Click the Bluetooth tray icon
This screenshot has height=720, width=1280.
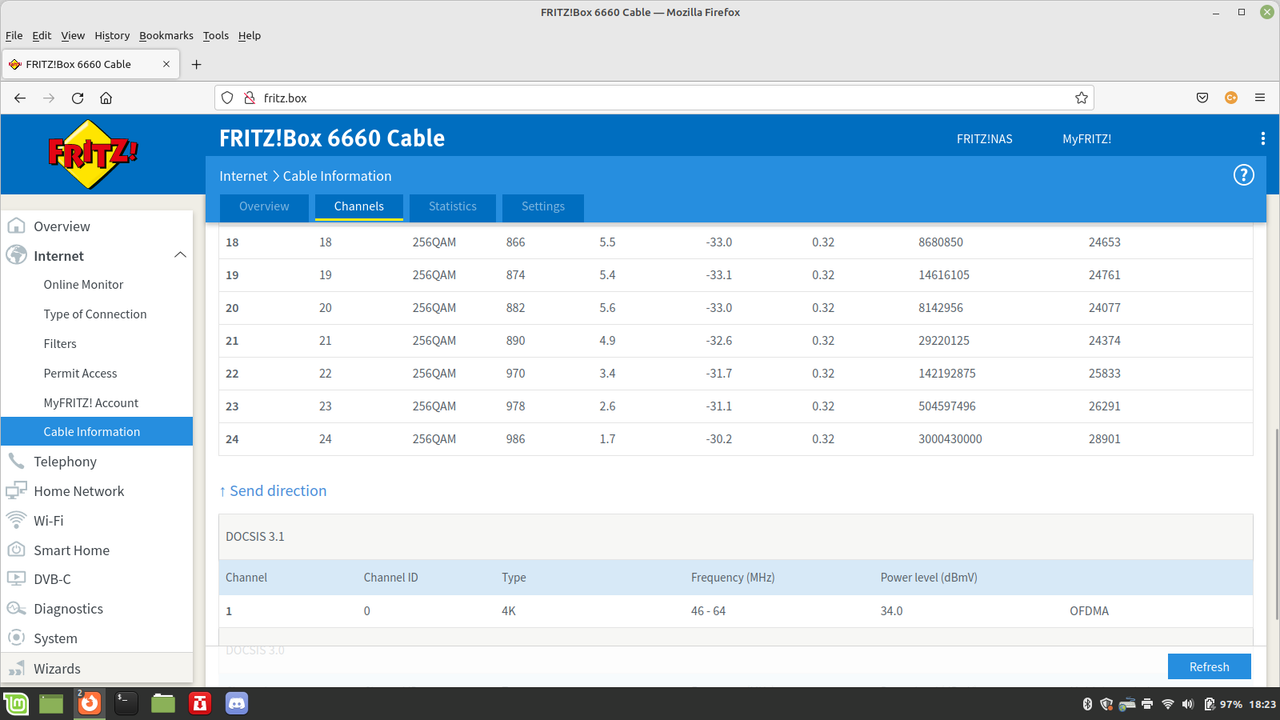[1088, 704]
